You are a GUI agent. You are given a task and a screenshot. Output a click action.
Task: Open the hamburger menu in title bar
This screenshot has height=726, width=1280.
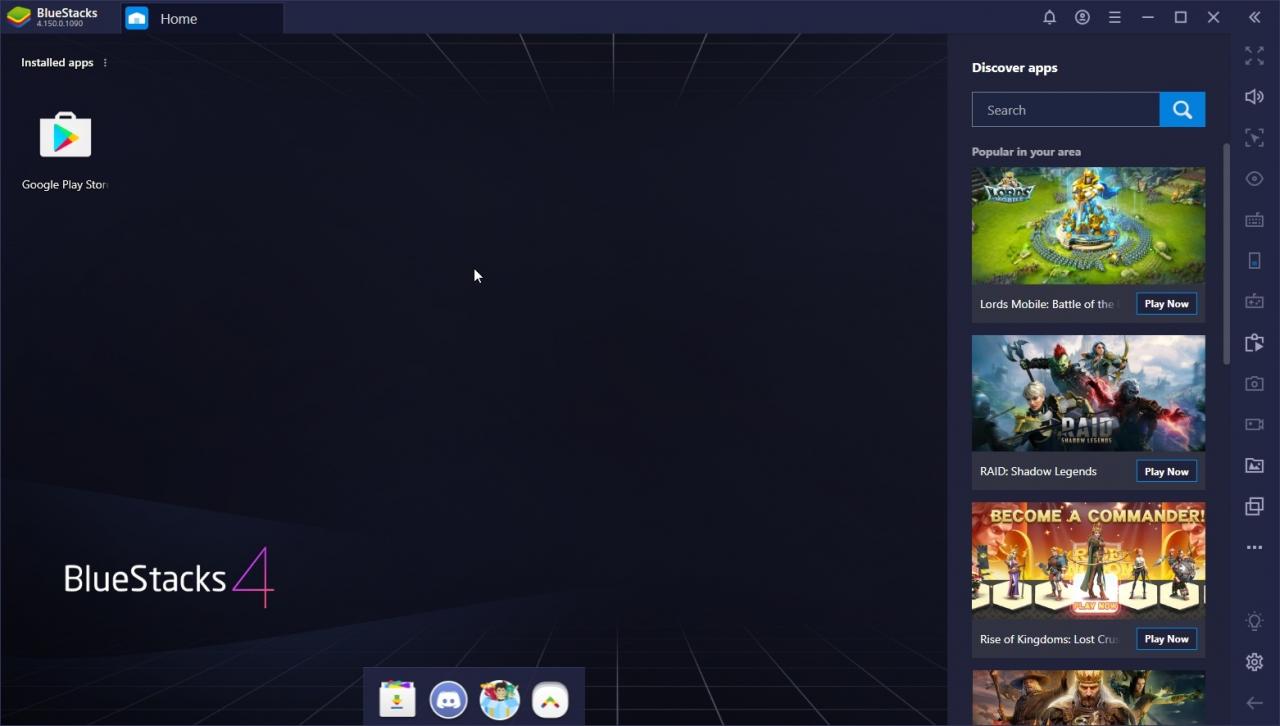pos(1114,17)
